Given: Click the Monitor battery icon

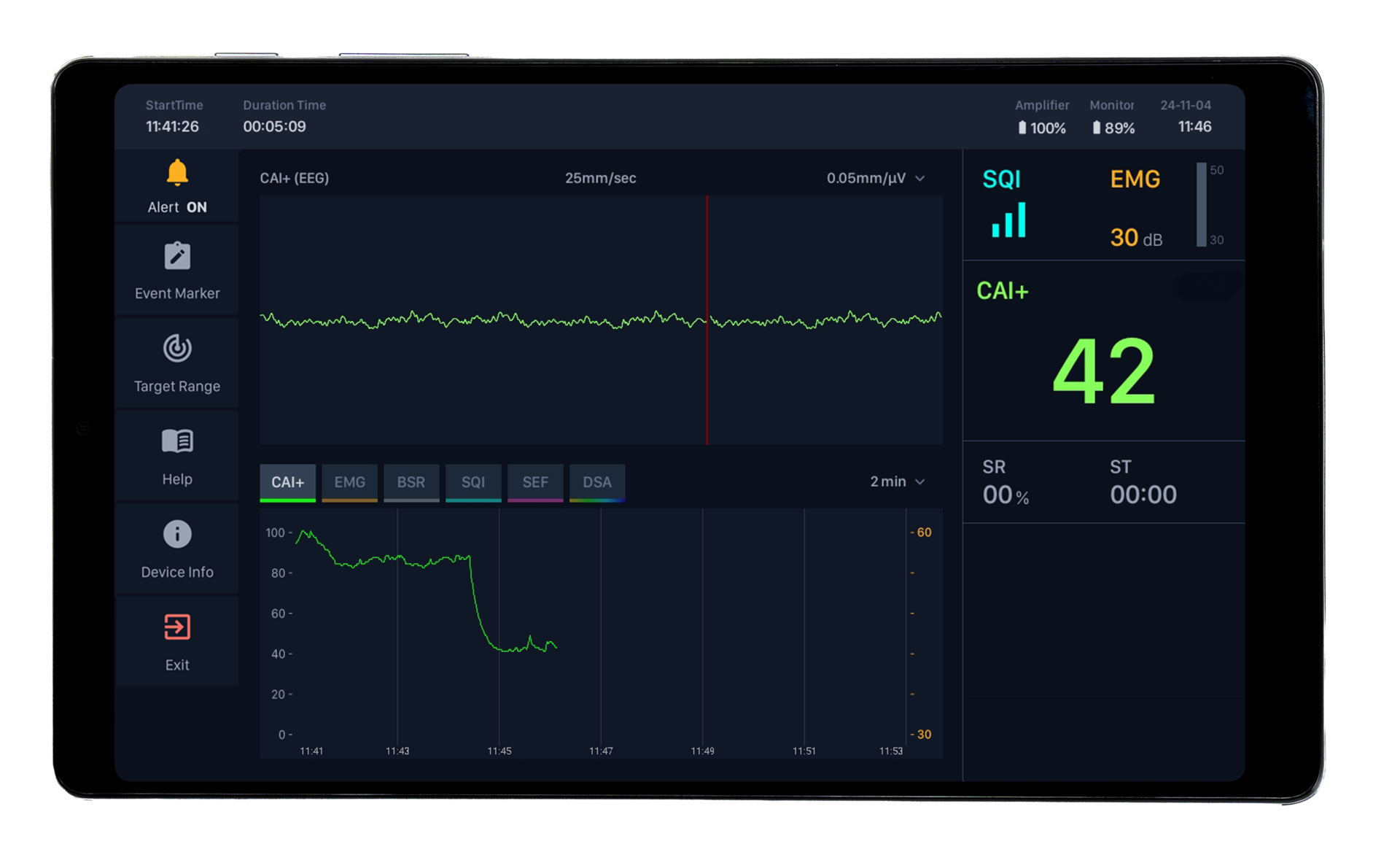Looking at the screenshot, I should pos(1097,128).
